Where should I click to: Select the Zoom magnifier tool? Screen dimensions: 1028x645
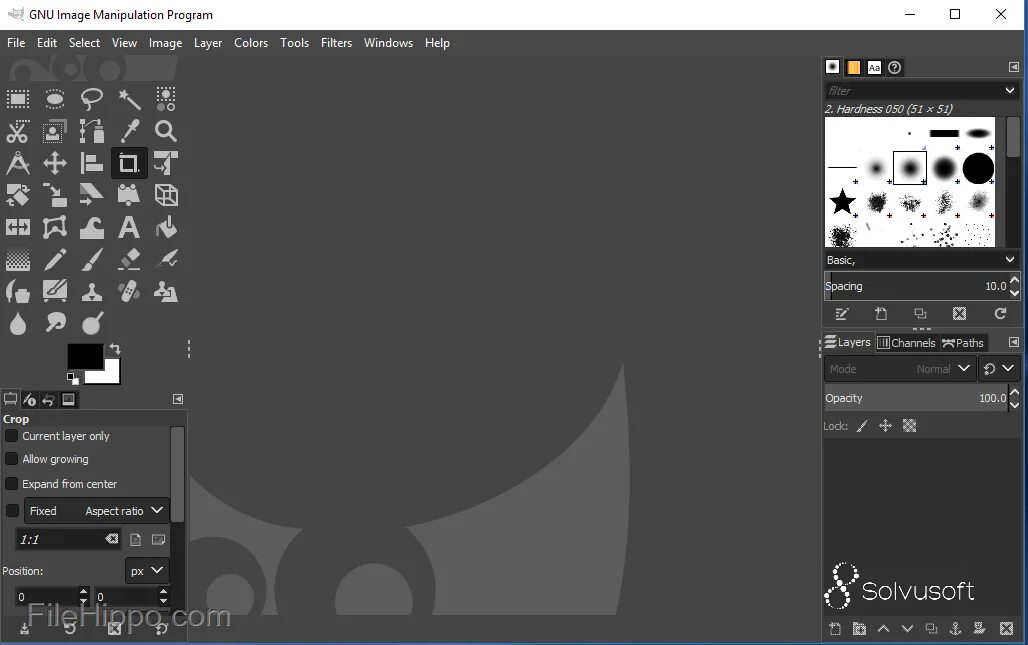(166, 131)
